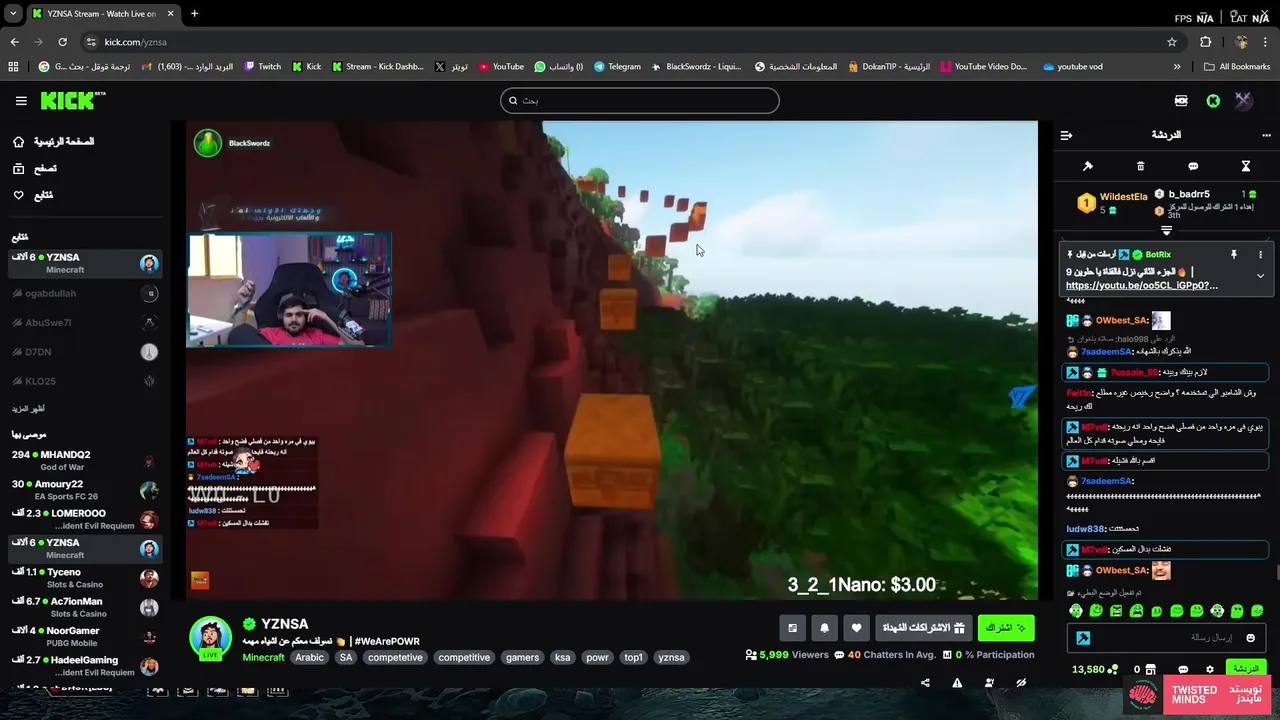
Task: Select D7DN followed channel
Action: (84, 351)
